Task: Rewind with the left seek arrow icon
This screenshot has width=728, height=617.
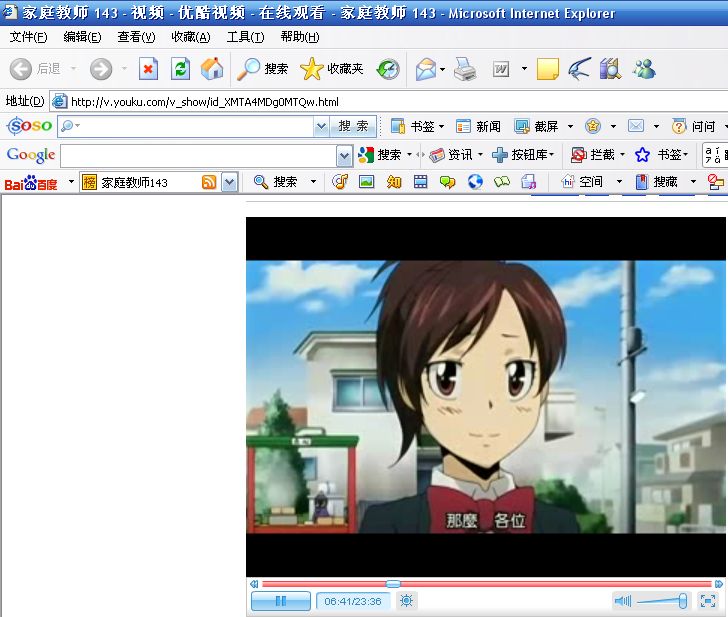Action: pos(254,584)
